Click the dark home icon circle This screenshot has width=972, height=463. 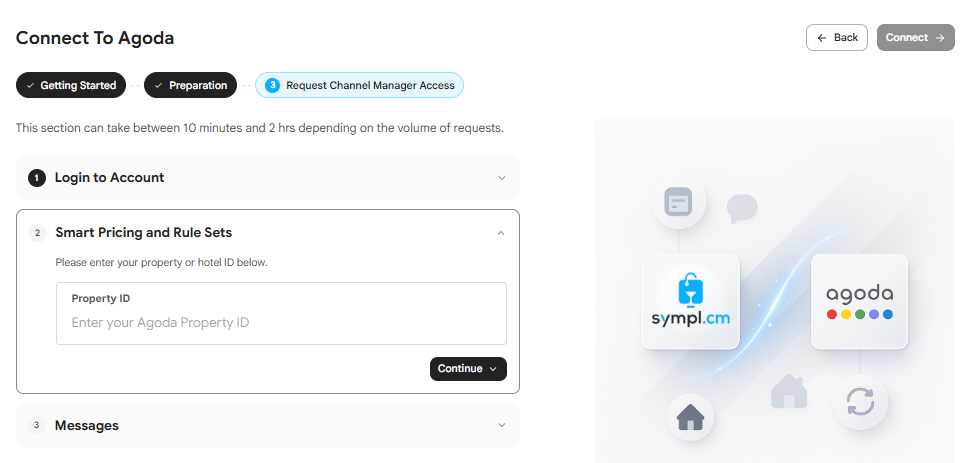[690, 417]
